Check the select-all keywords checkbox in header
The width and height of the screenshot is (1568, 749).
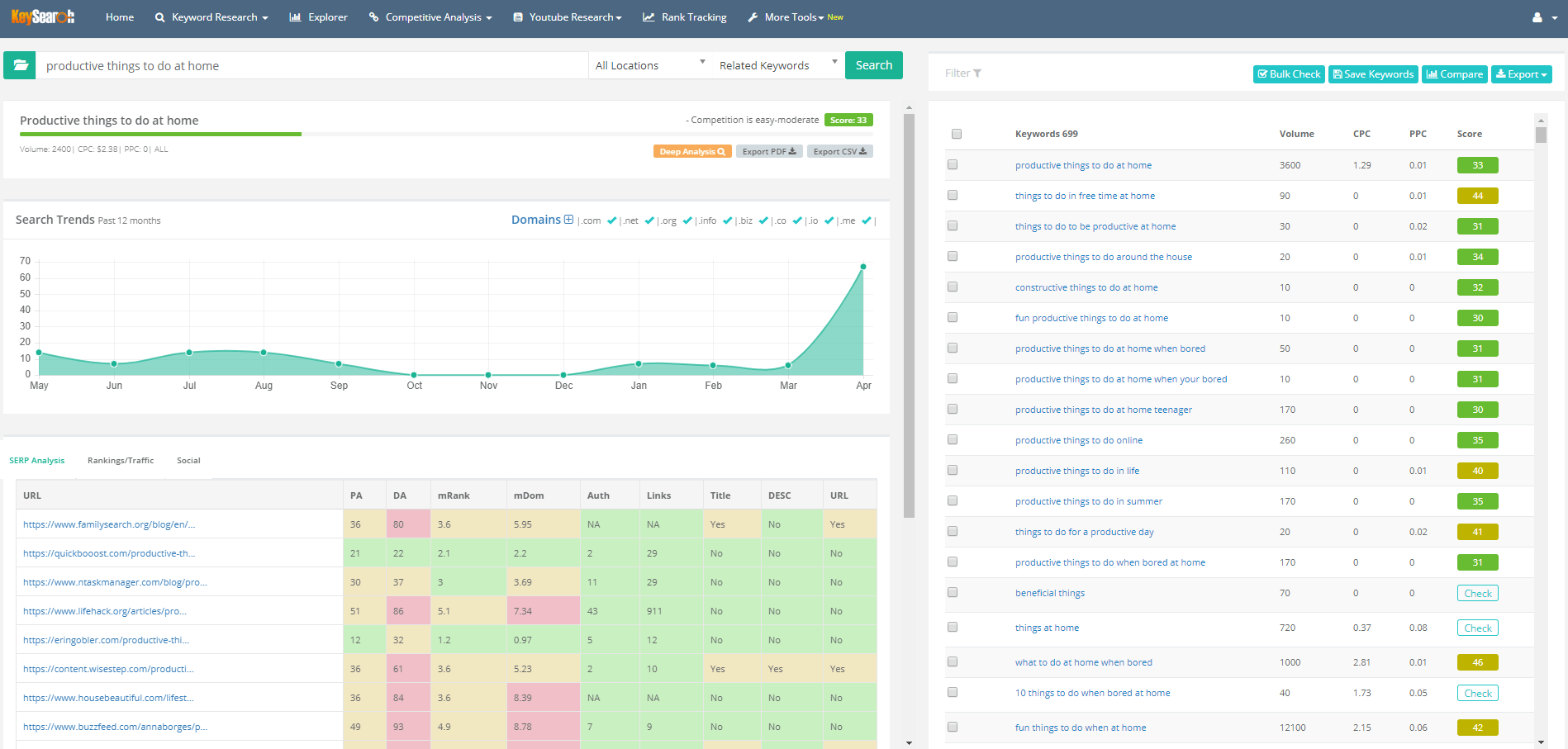957,134
